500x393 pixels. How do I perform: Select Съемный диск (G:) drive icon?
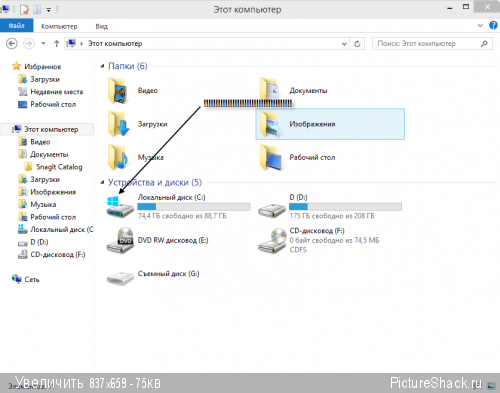pos(120,278)
